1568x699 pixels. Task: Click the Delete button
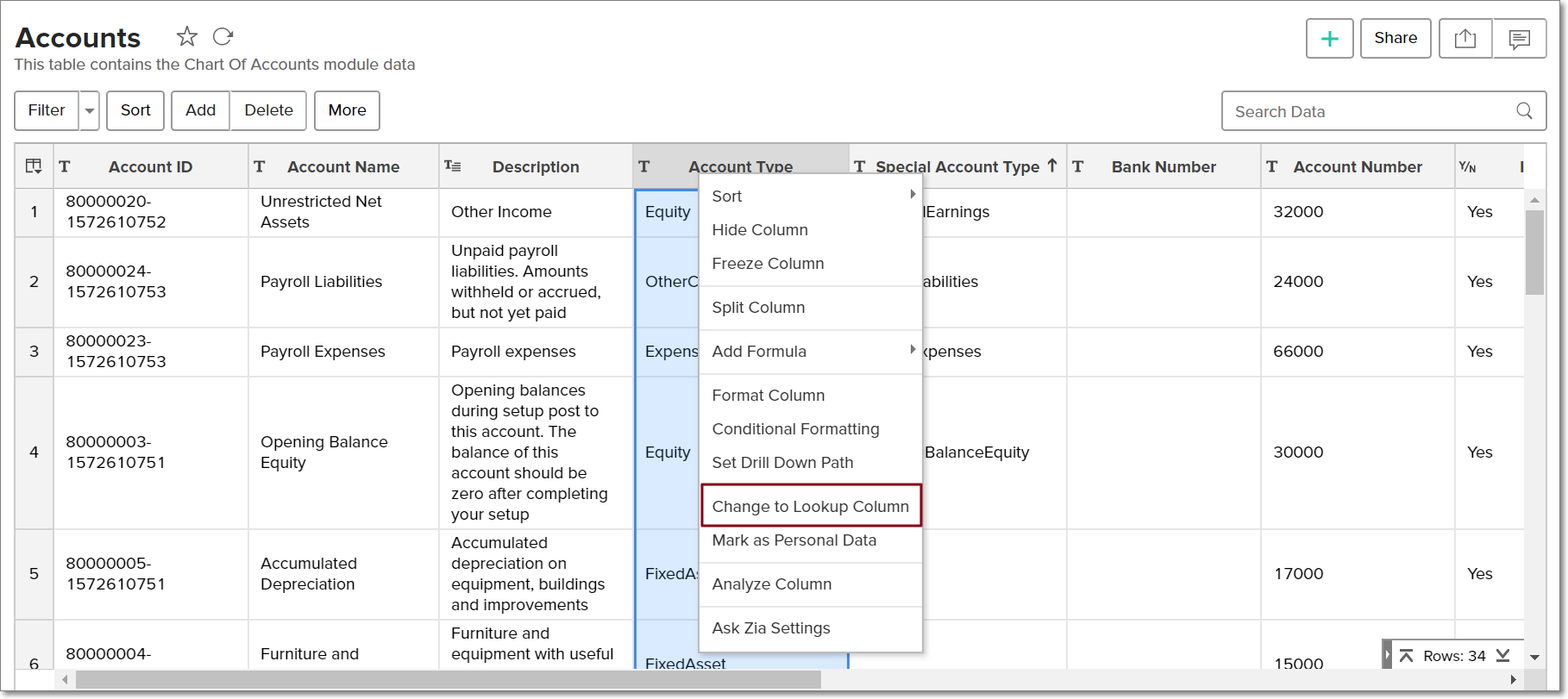268,110
